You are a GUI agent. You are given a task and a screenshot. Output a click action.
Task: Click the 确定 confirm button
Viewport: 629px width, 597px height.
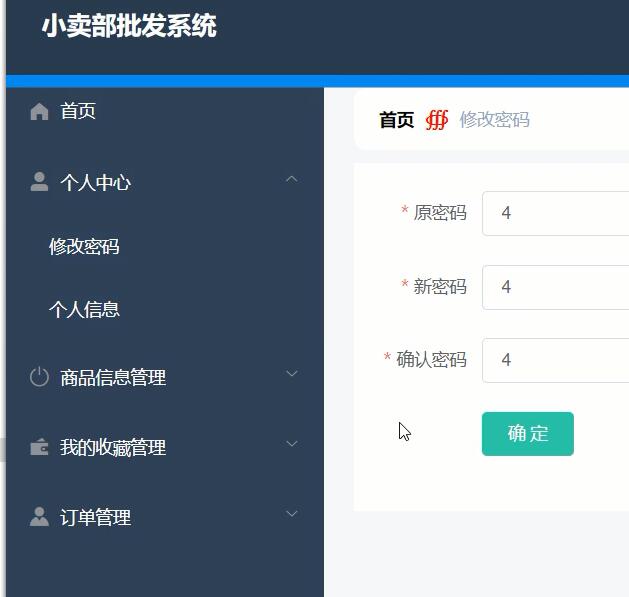coord(528,434)
